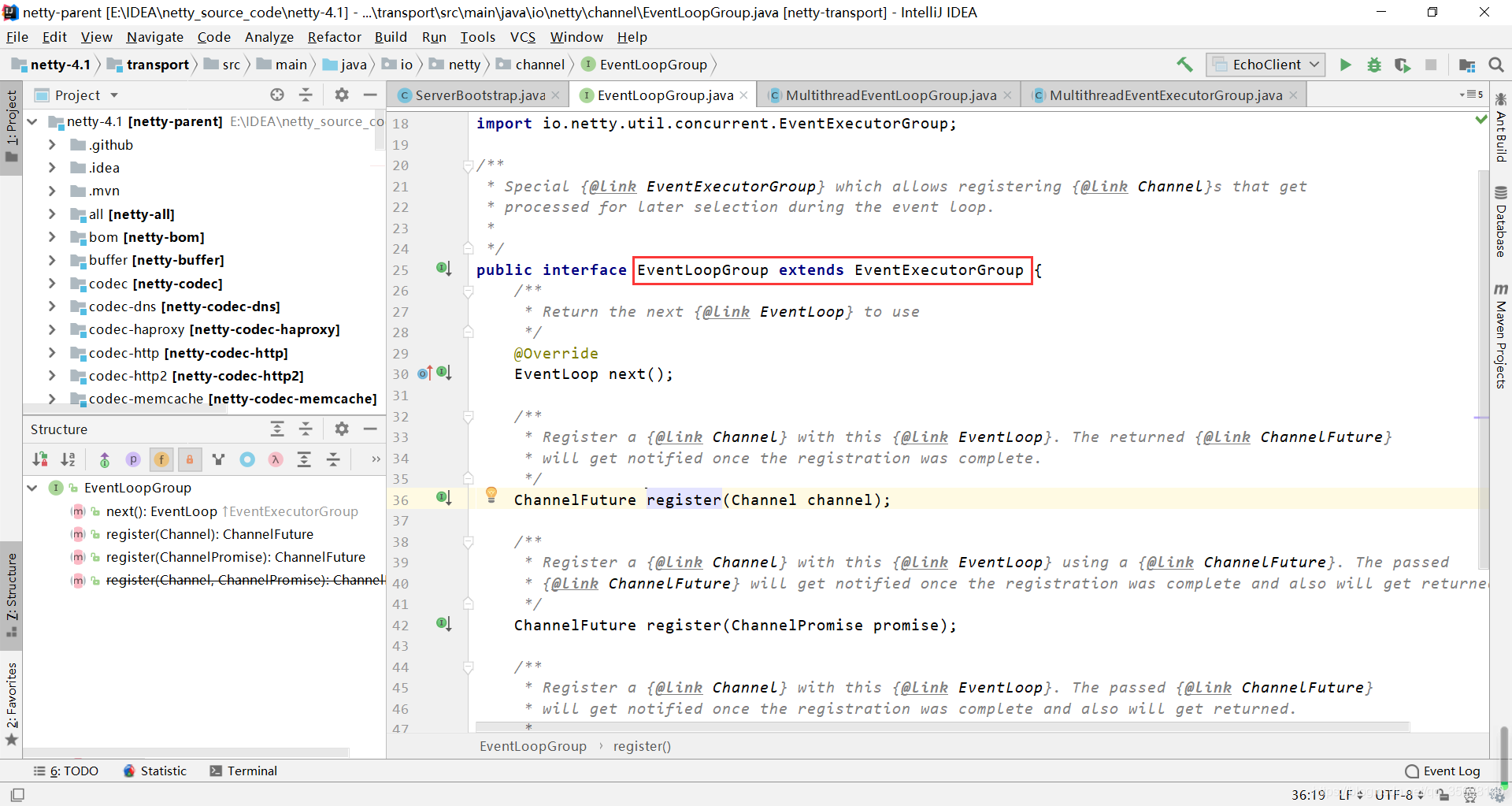Screen dimensions: 1512x806
Task: Toggle Show non-public members in Structure
Action: pyautogui.click(x=189, y=459)
